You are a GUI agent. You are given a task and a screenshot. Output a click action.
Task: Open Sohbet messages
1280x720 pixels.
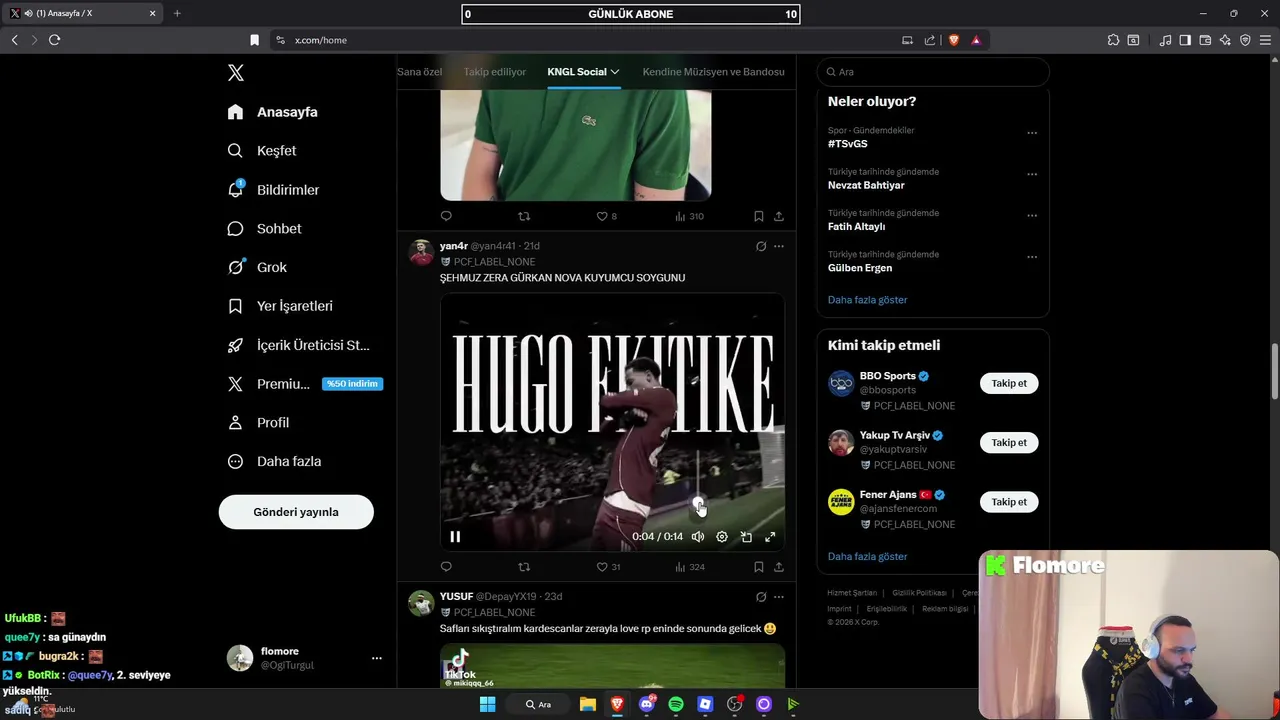coord(265,229)
